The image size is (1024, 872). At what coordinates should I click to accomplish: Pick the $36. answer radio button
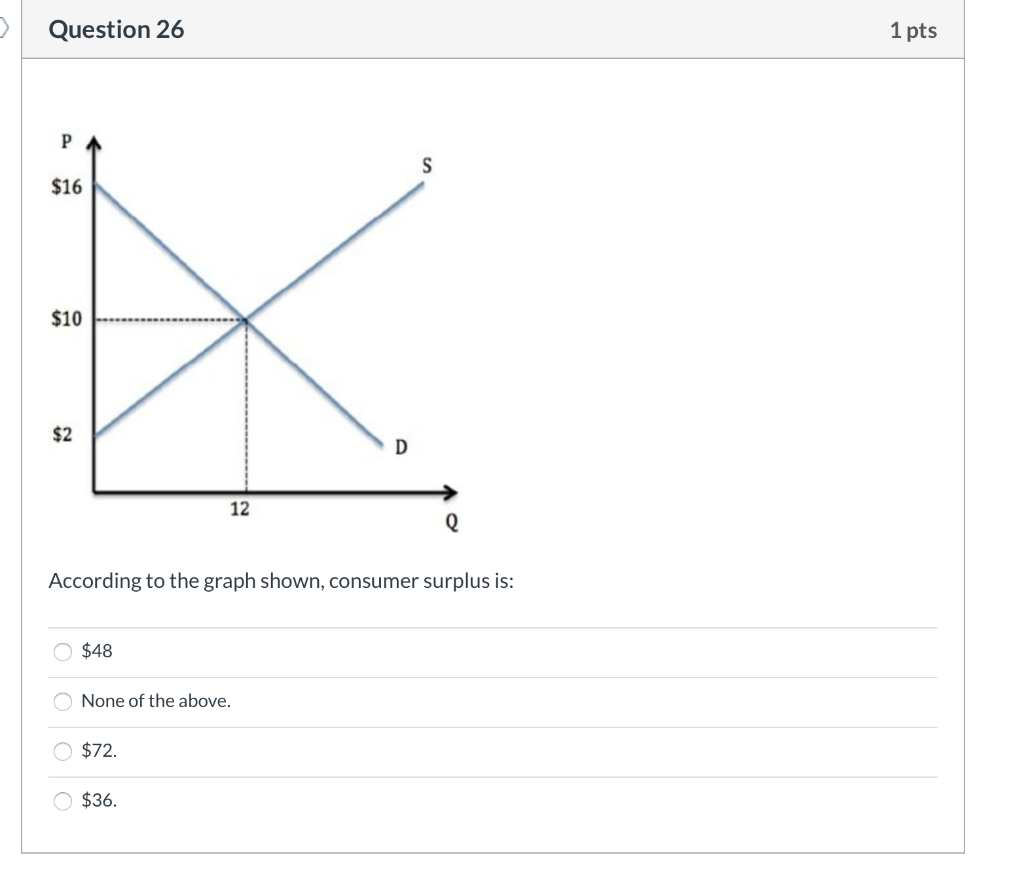(x=62, y=800)
